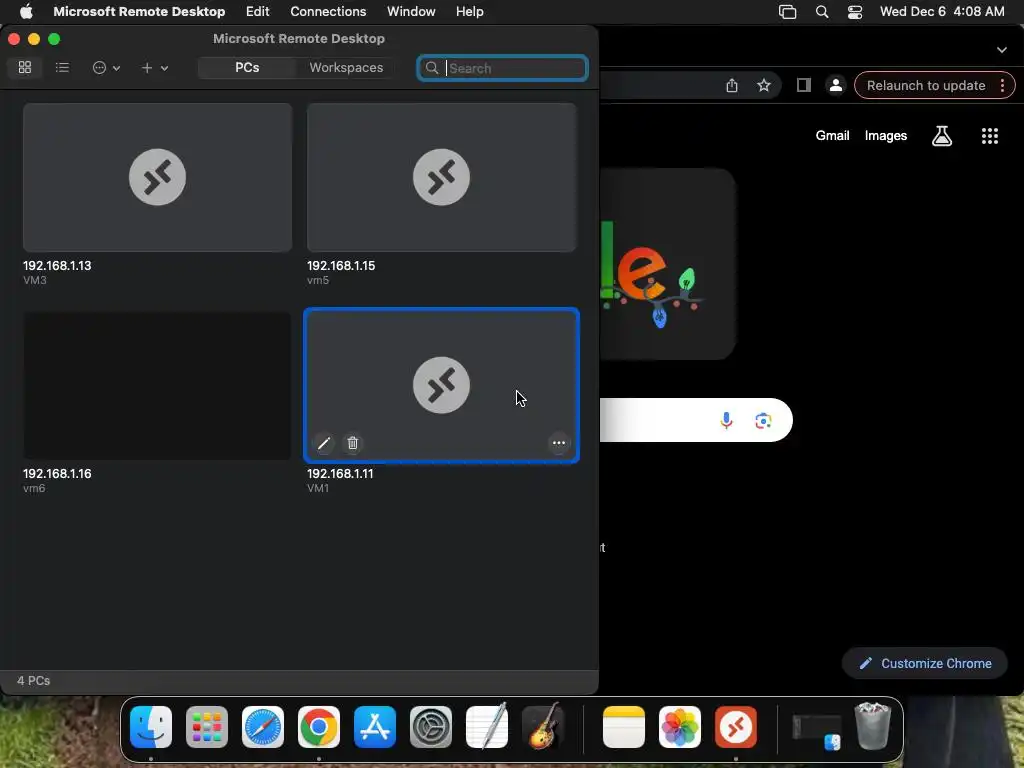Open Spotlight search in menu bar
This screenshot has height=768, width=1024.
pyautogui.click(x=822, y=12)
